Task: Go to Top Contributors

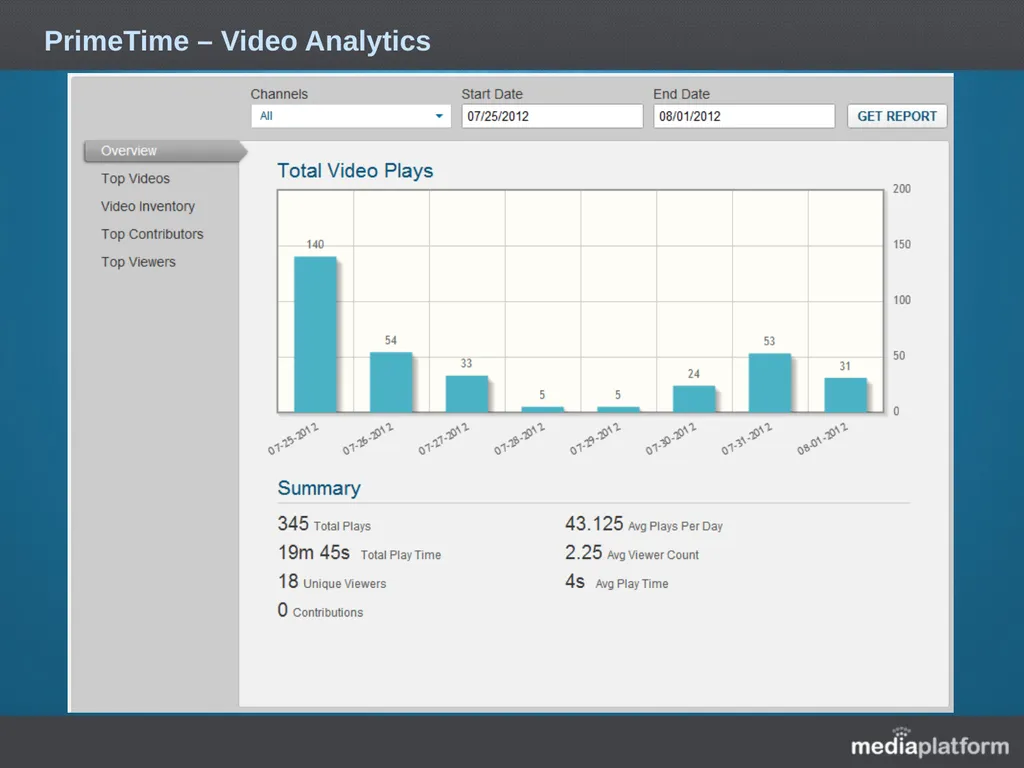Action: [152, 234]
